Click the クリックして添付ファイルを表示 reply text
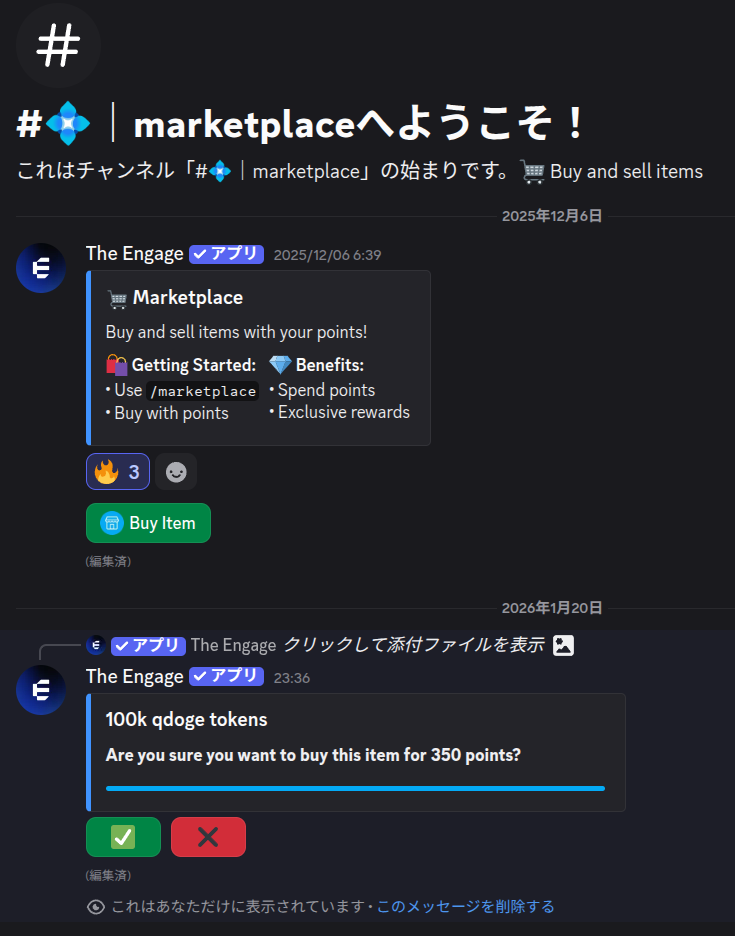This screenshot has height=936, width=735. tap(414, 645)
